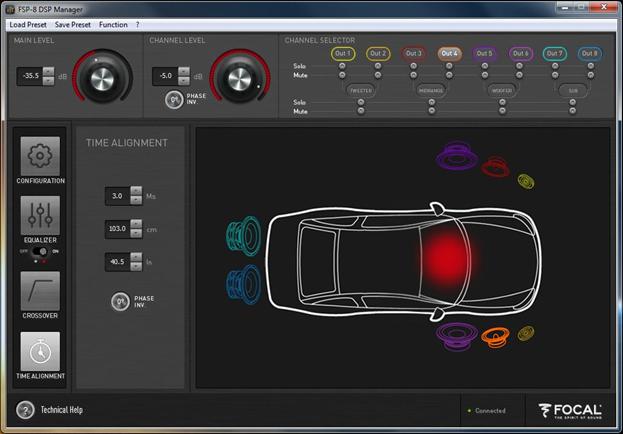Select the Out 7 channel button
Viewport: 623px width, 434px height.
[x=555, y=53]
